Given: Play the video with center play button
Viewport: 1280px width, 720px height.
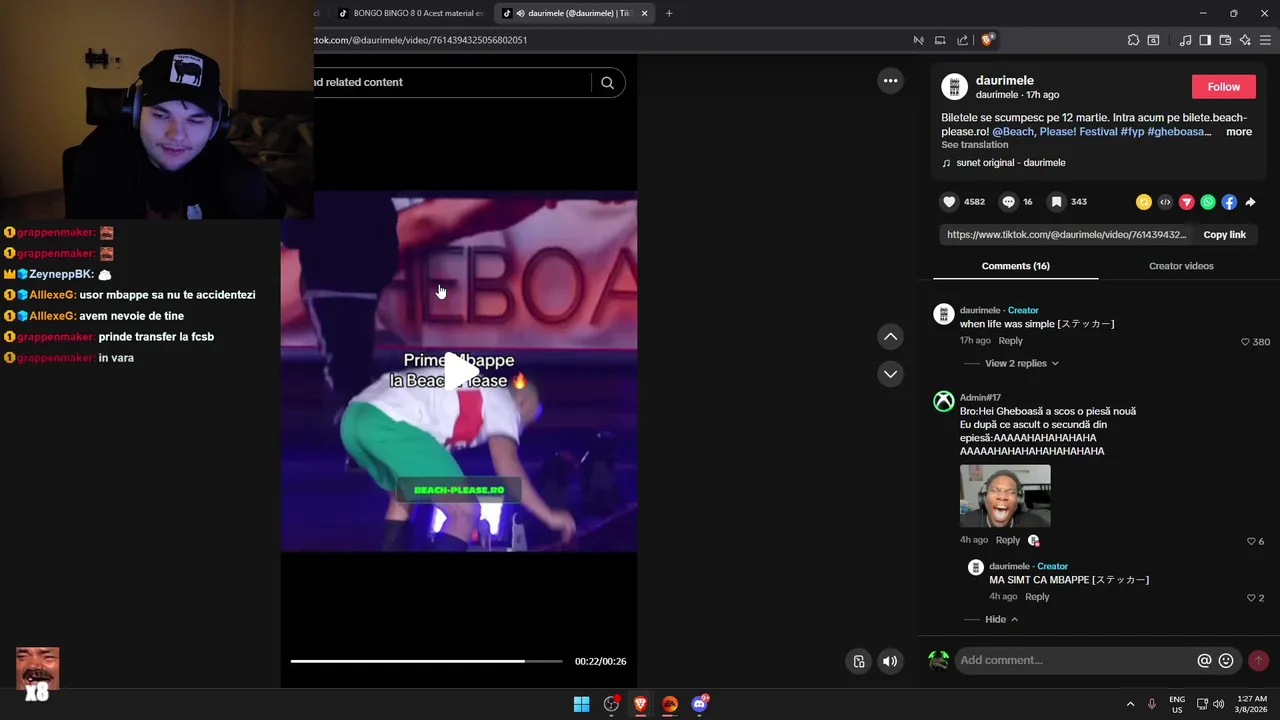Looking at the screenshot, I should point(459,371).
